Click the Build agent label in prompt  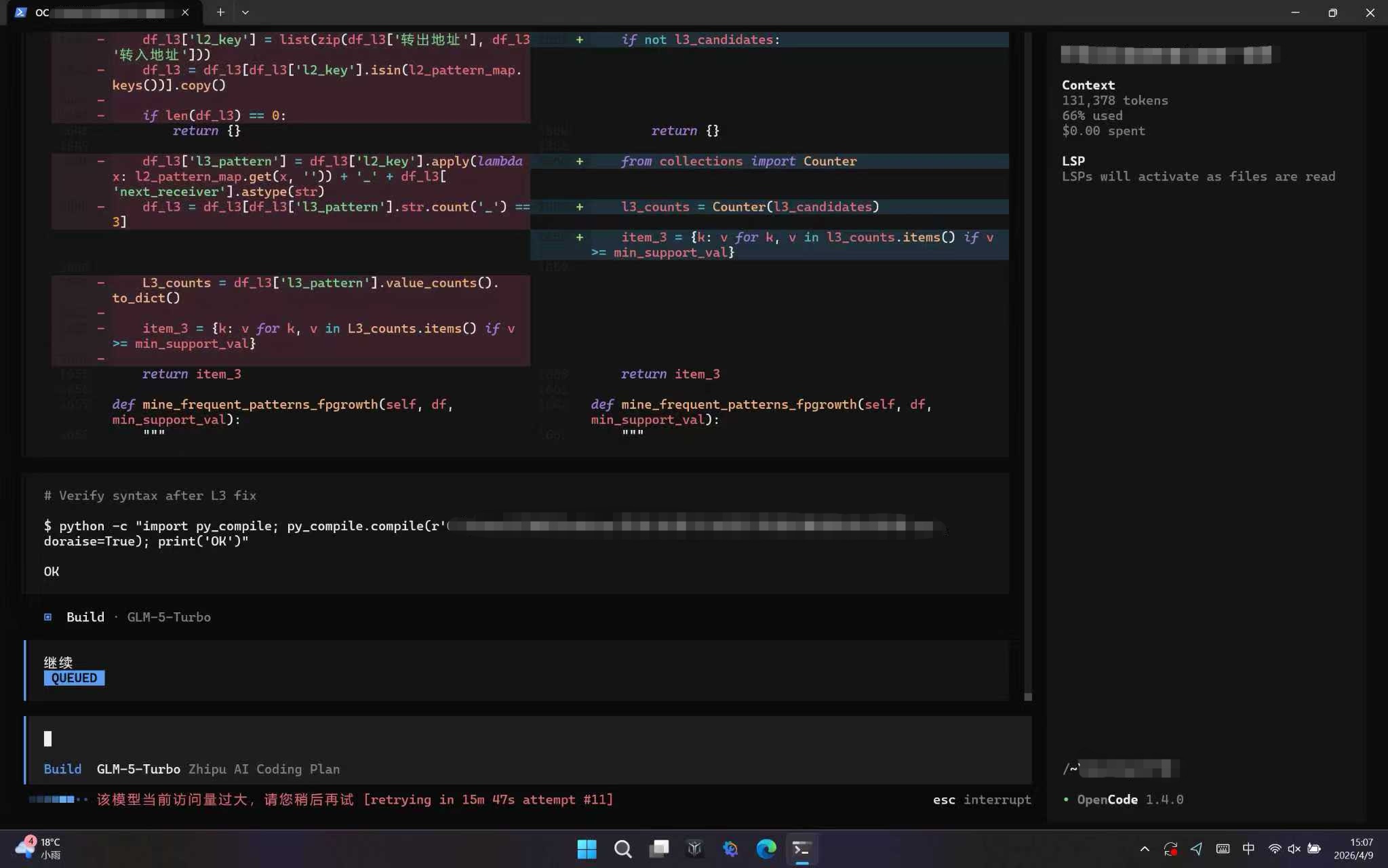62,769
